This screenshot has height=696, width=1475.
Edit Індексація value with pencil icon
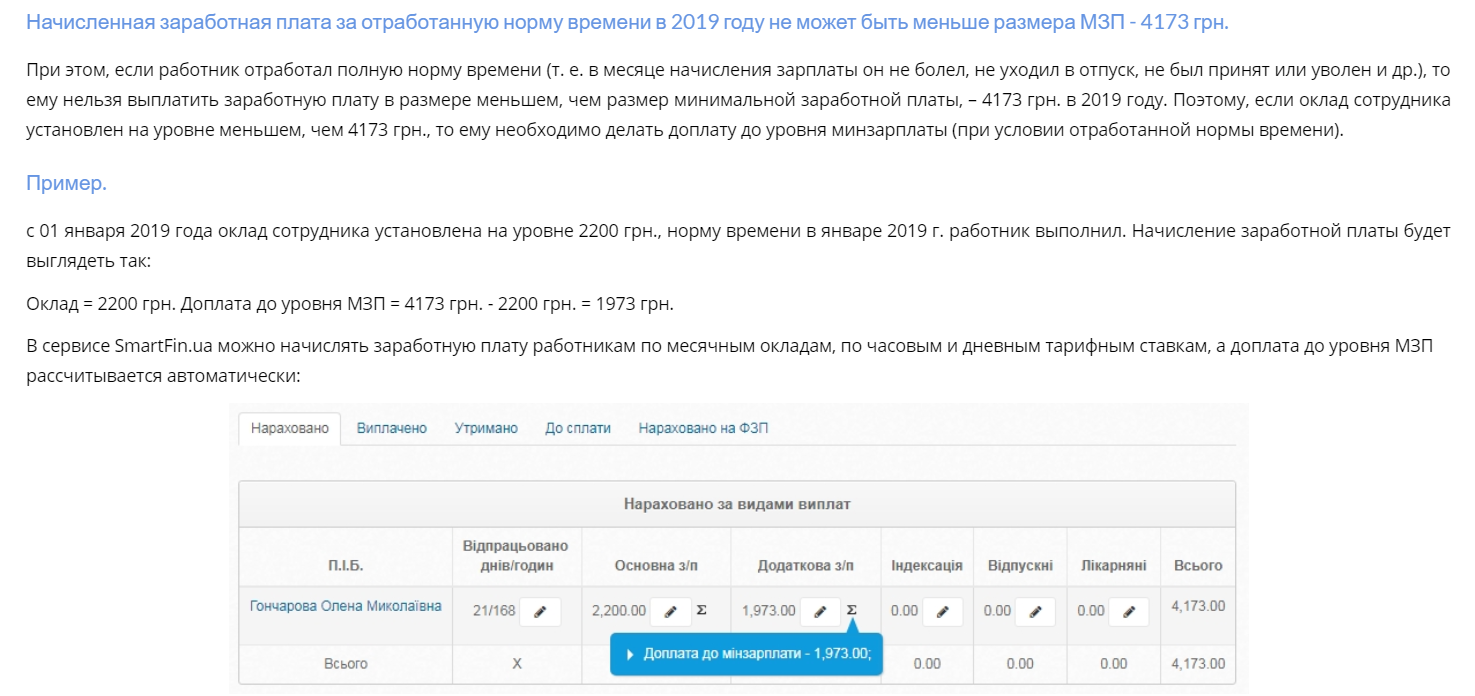[942, 611]
